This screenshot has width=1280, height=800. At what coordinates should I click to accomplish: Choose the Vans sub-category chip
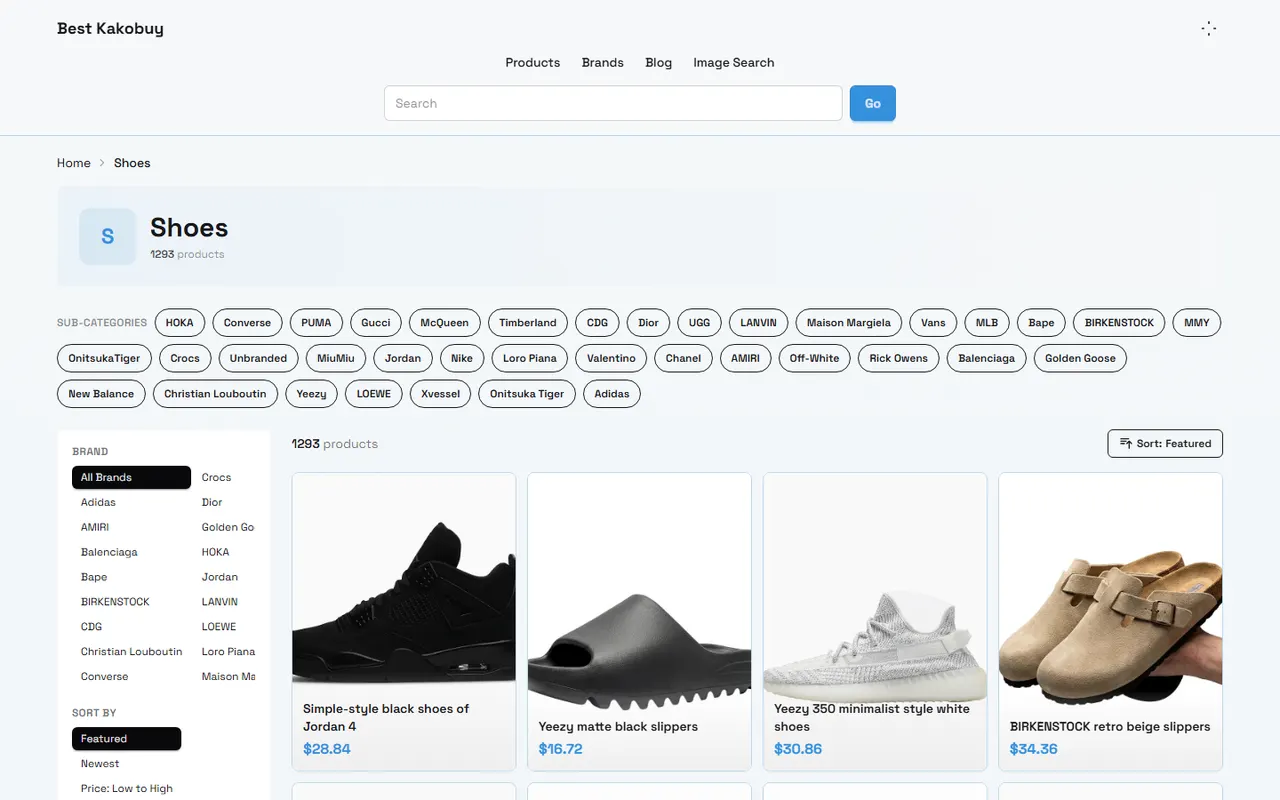tap(933, 323)
